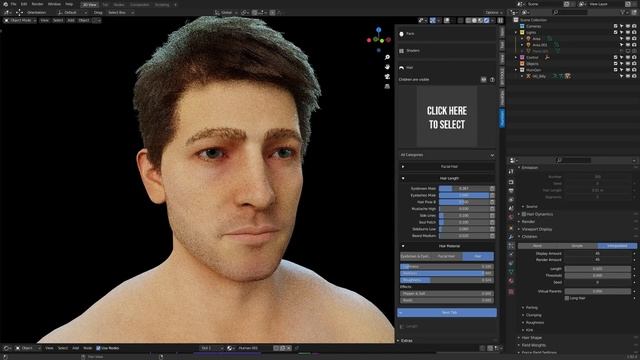Open the All Categories dropdown

click(447, 155)
